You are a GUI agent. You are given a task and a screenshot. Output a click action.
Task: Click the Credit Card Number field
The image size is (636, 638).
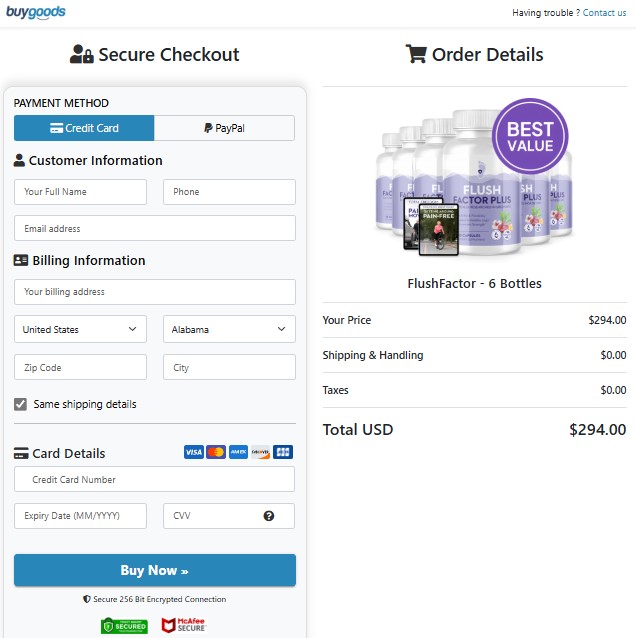pyautogui.click(x=155, y=480)
